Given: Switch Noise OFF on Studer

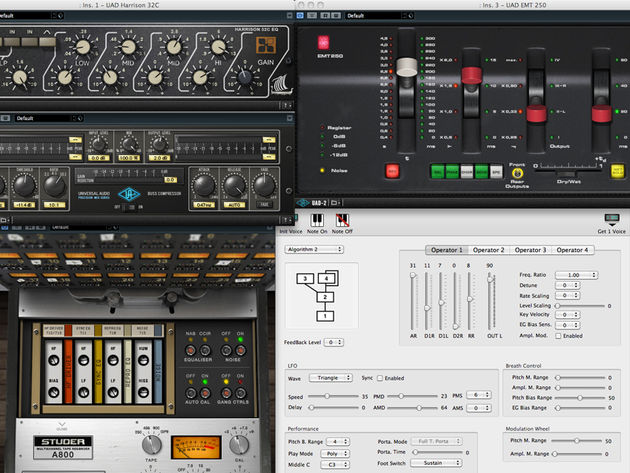Looking at the screenshot, I should point(226,350).
